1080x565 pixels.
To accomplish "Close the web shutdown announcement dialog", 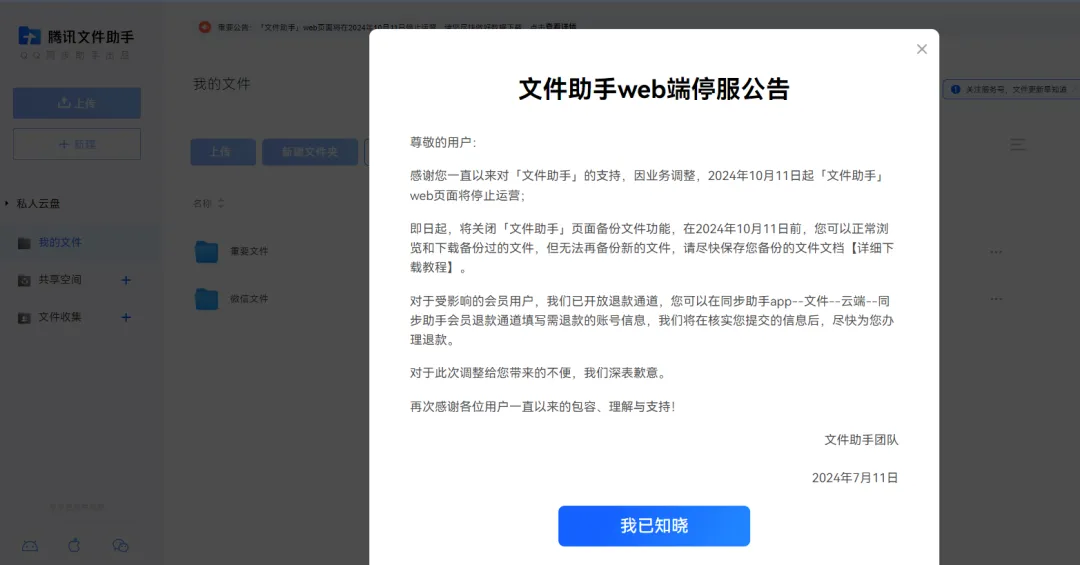I will (922, 50).
